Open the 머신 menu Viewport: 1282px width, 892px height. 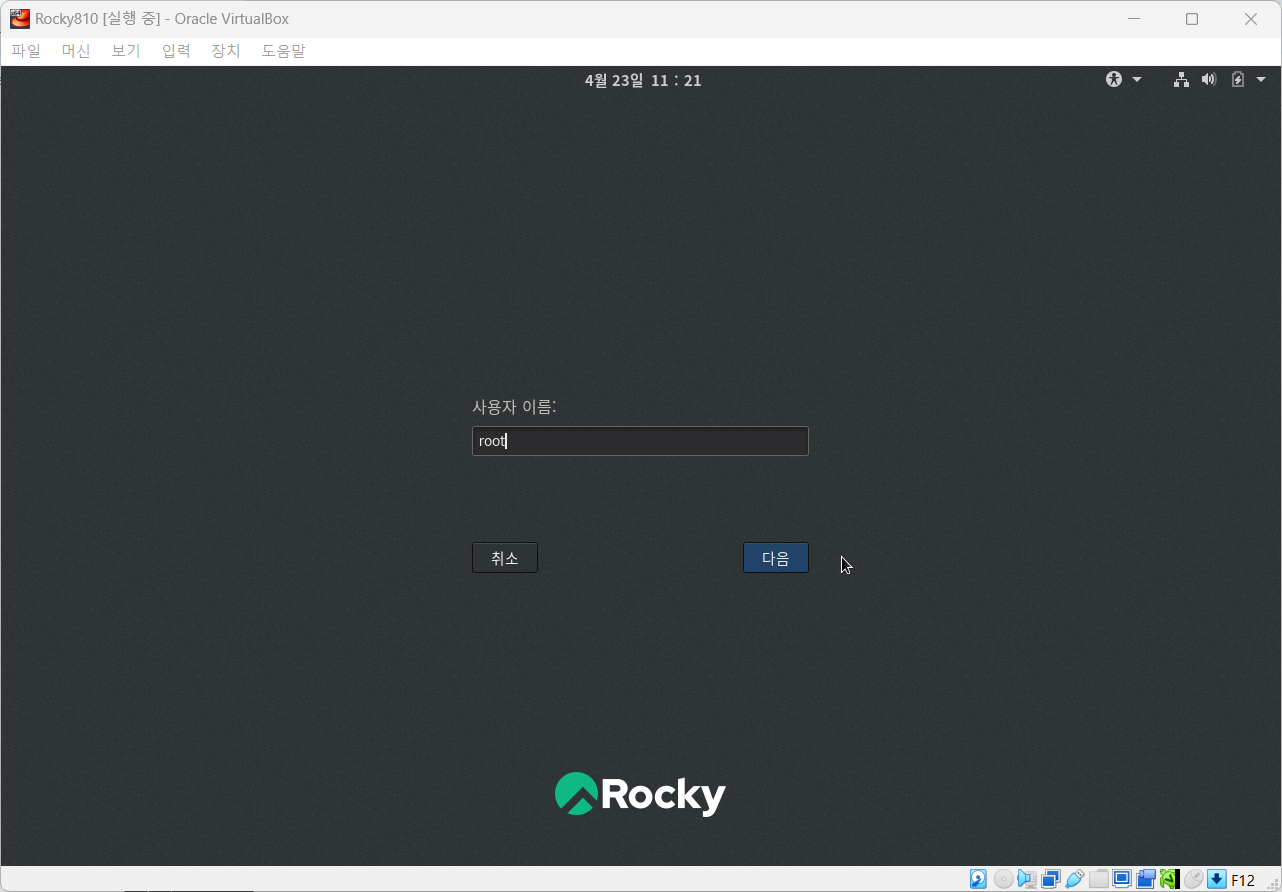tap(76, 51)
